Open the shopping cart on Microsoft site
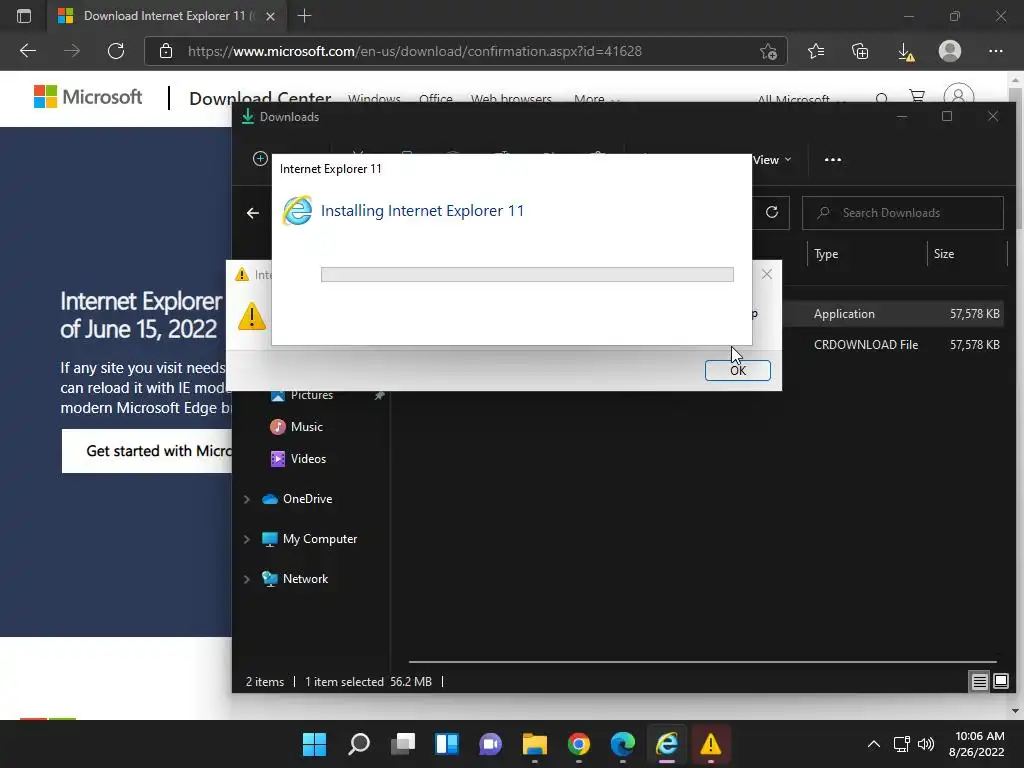Image resolution: width=1024 pixels, height=768 pixels. [917, 98]
